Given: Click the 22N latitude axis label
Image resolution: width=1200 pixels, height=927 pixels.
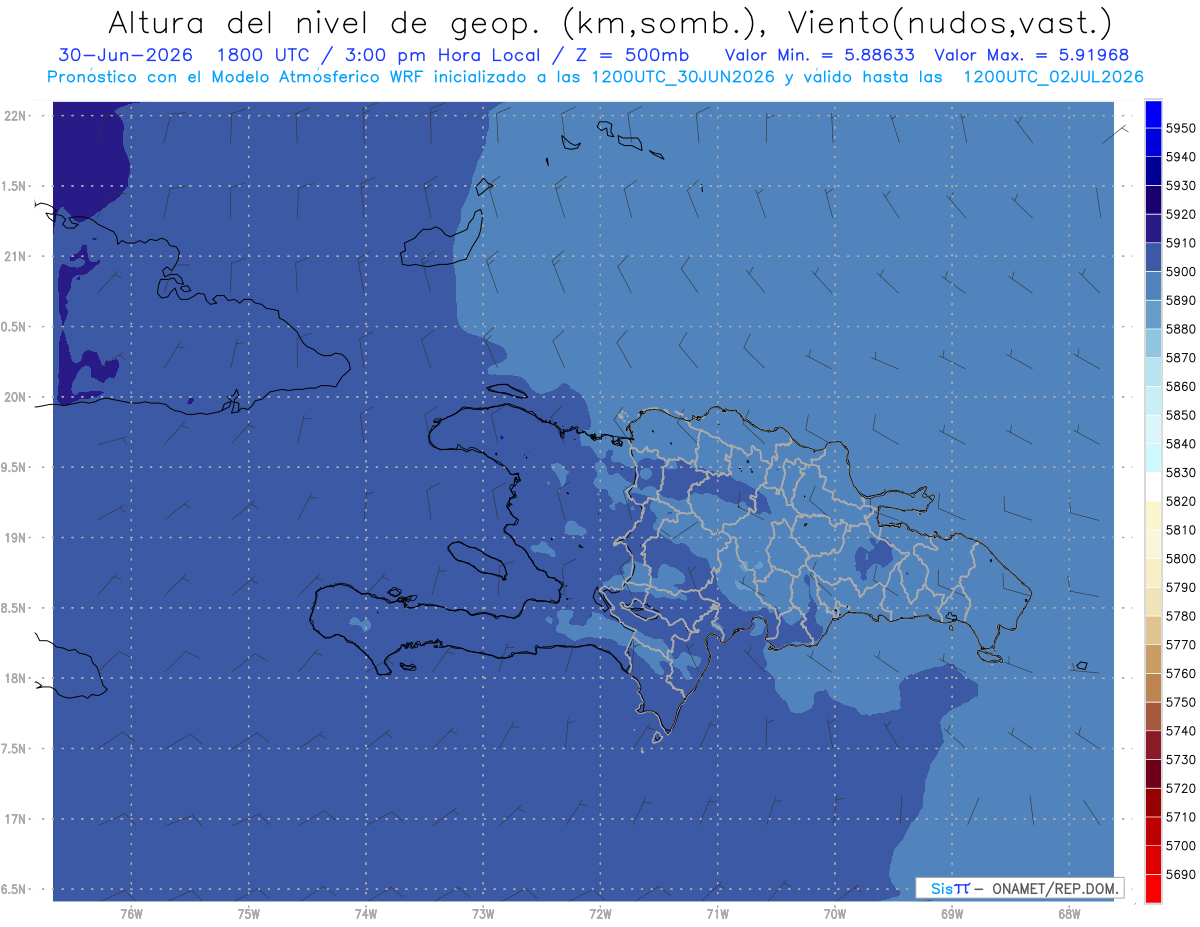Looking at the screenshot, I should [14, 116].
